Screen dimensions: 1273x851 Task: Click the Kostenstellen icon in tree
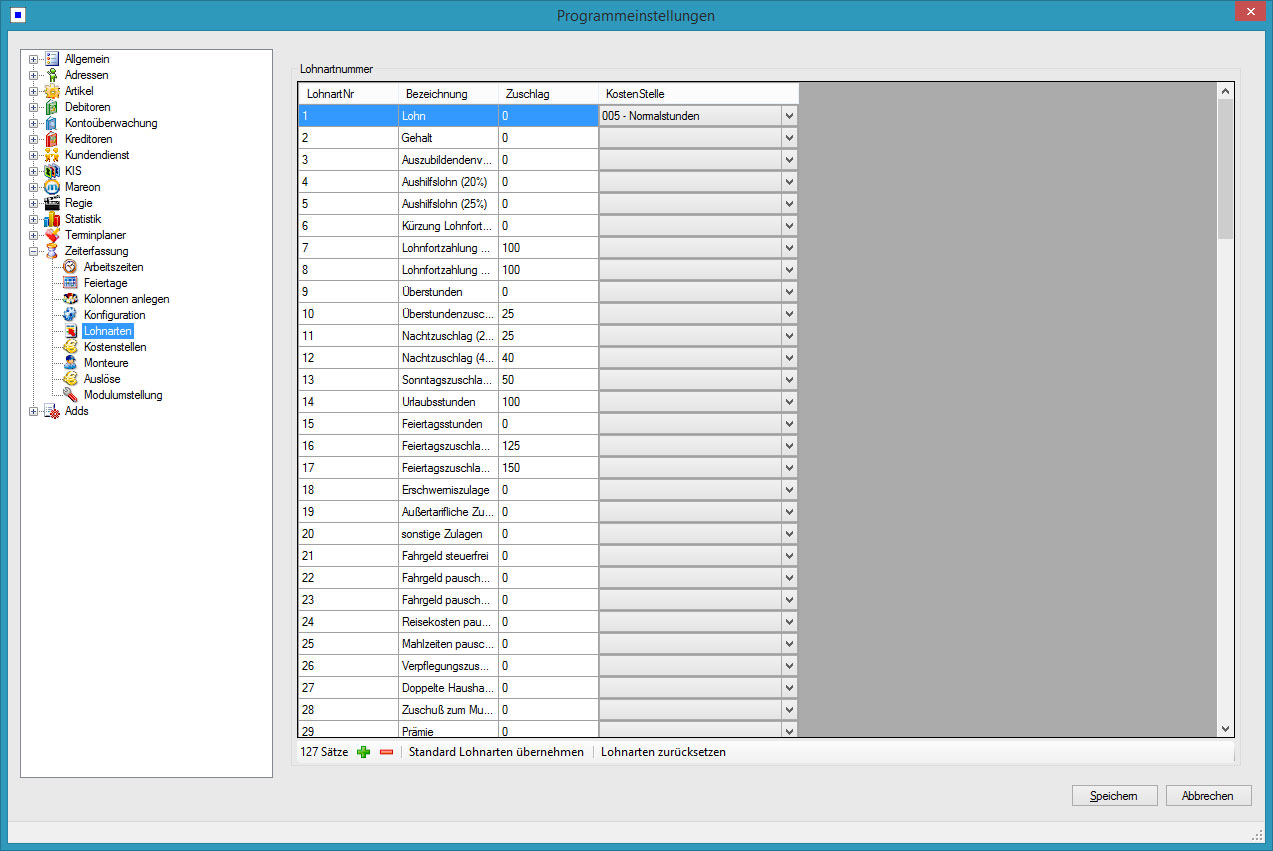coord(70,347)
